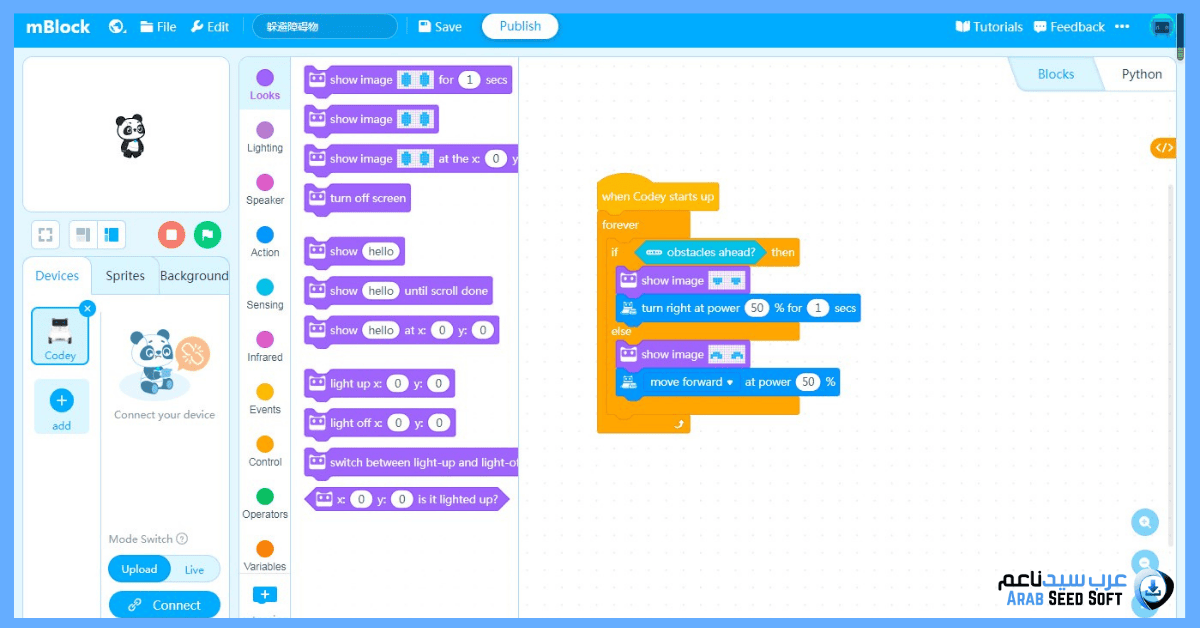The height and width of the screenshot is (628, 1200).
Task: Click the Connect button
Action: click(164, 605)
